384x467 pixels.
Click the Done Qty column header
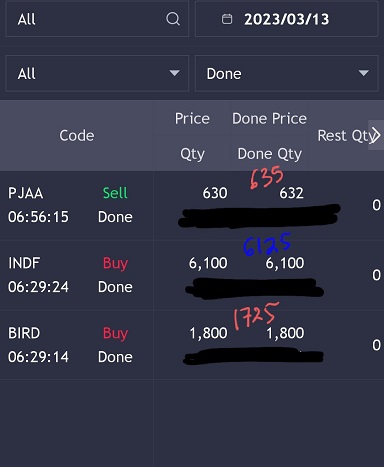click(269, 154)
